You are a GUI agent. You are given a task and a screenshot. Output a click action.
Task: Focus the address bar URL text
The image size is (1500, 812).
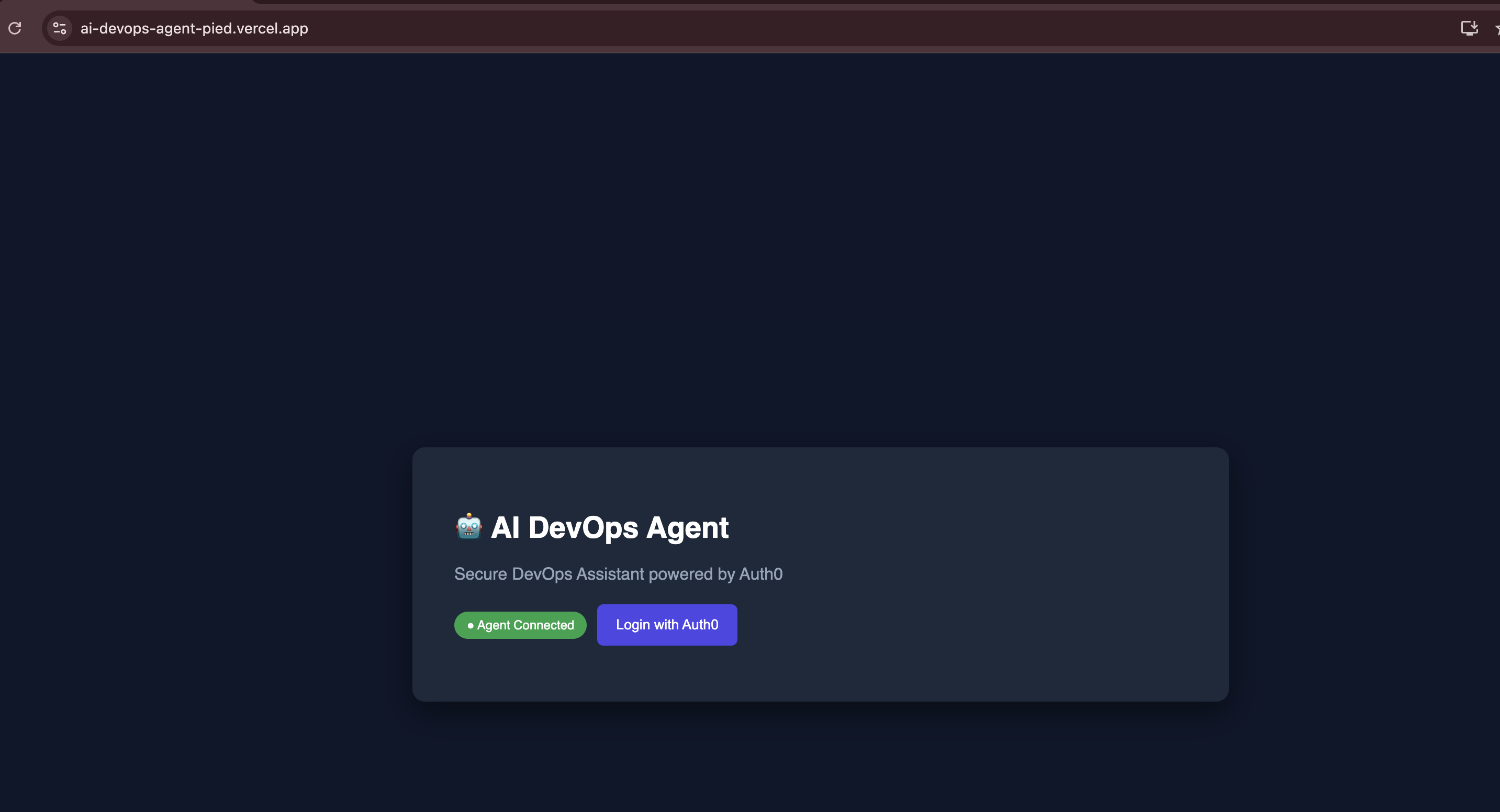pyautogui.click(x=194, y=28)
